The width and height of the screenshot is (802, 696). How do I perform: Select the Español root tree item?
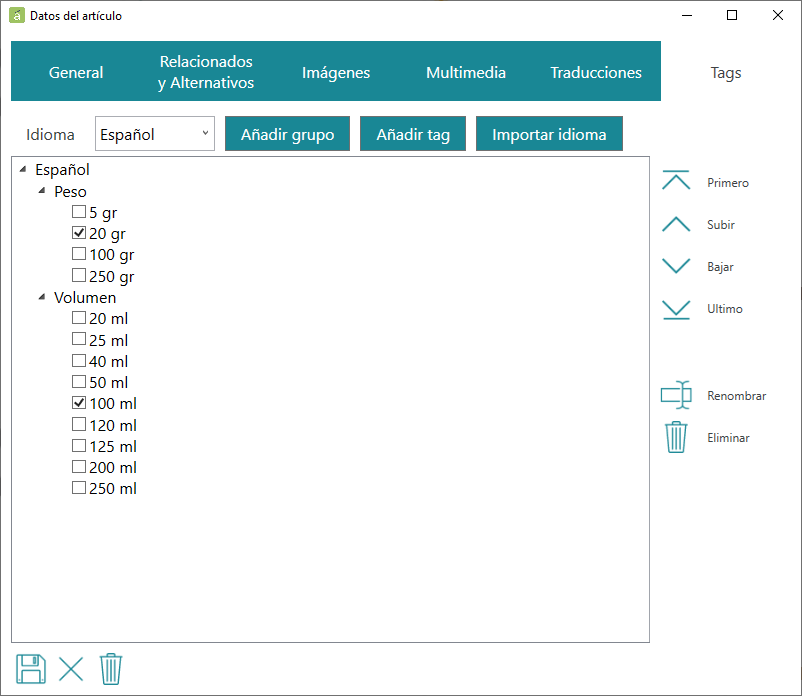[62, 169]
